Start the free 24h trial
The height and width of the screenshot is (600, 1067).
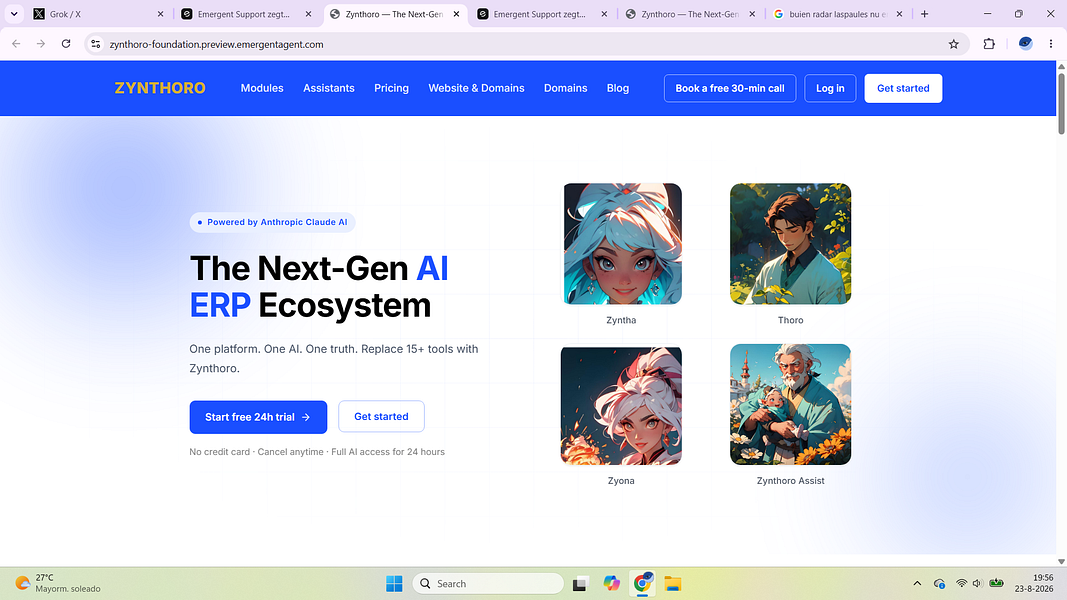258,417
